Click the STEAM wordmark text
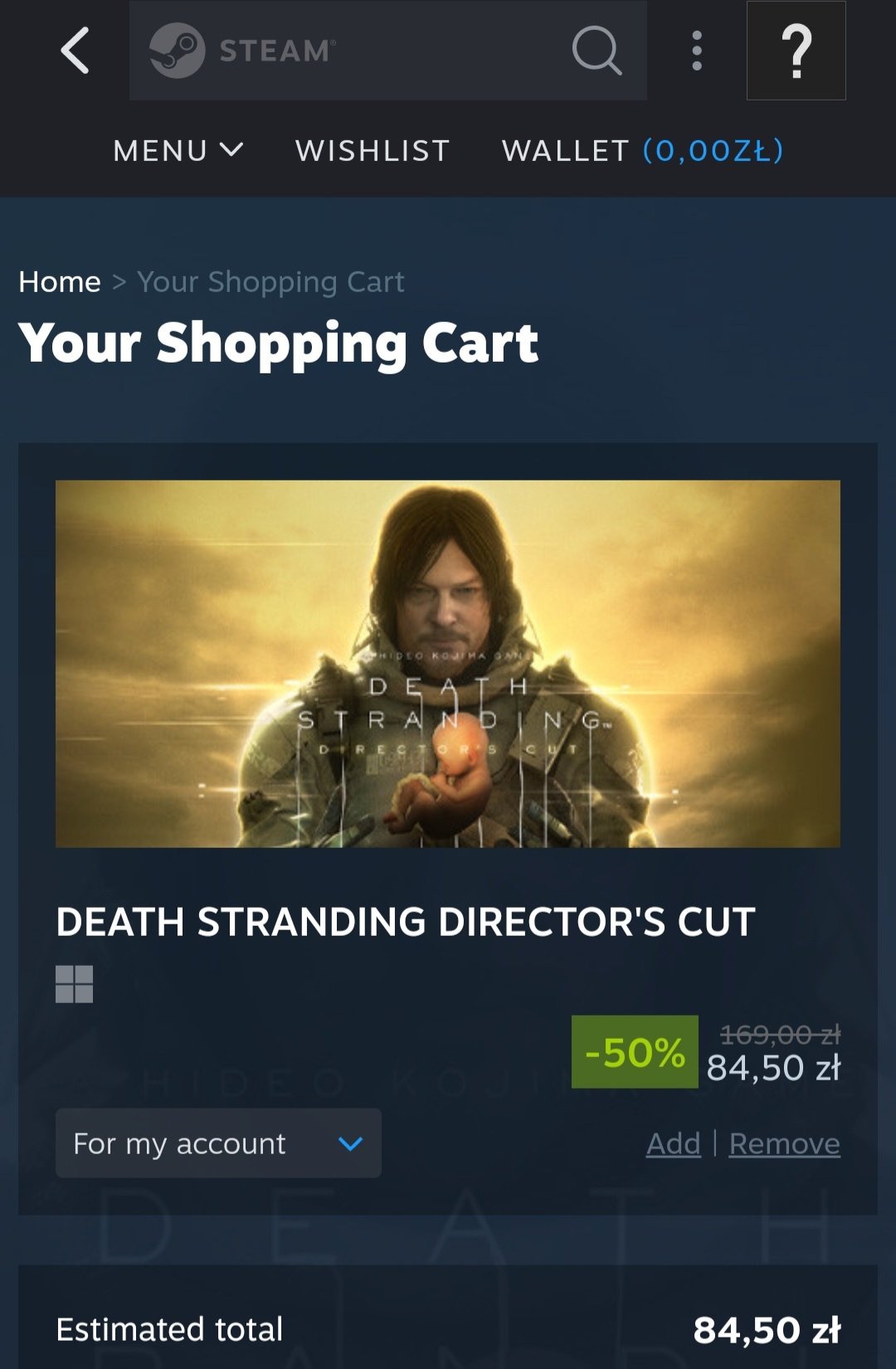The height and width of the screenshot is (1369, 896). pyautogui.click(x=278, y=51)
